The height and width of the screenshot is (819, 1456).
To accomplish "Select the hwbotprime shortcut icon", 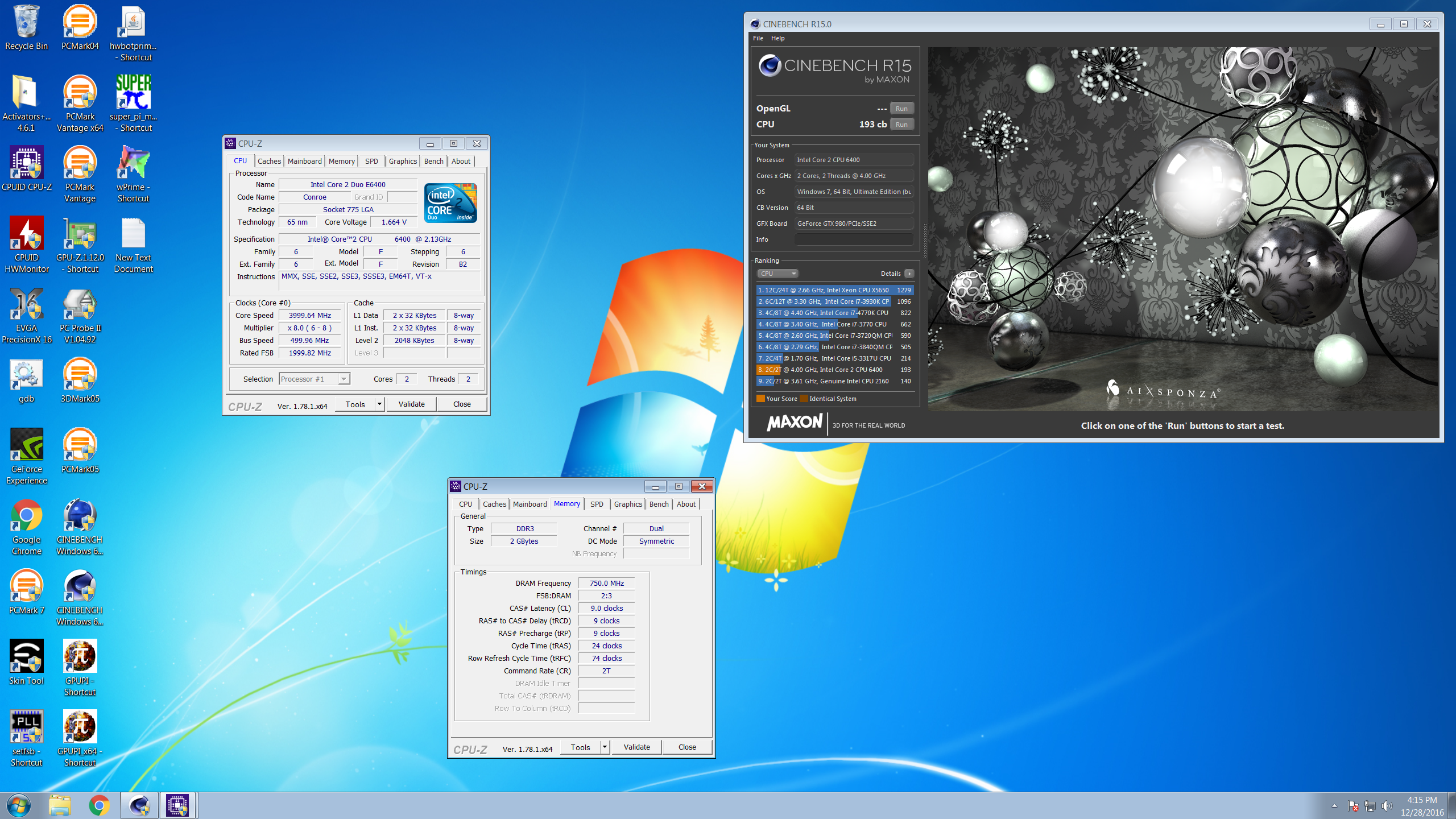I will 133,34.
